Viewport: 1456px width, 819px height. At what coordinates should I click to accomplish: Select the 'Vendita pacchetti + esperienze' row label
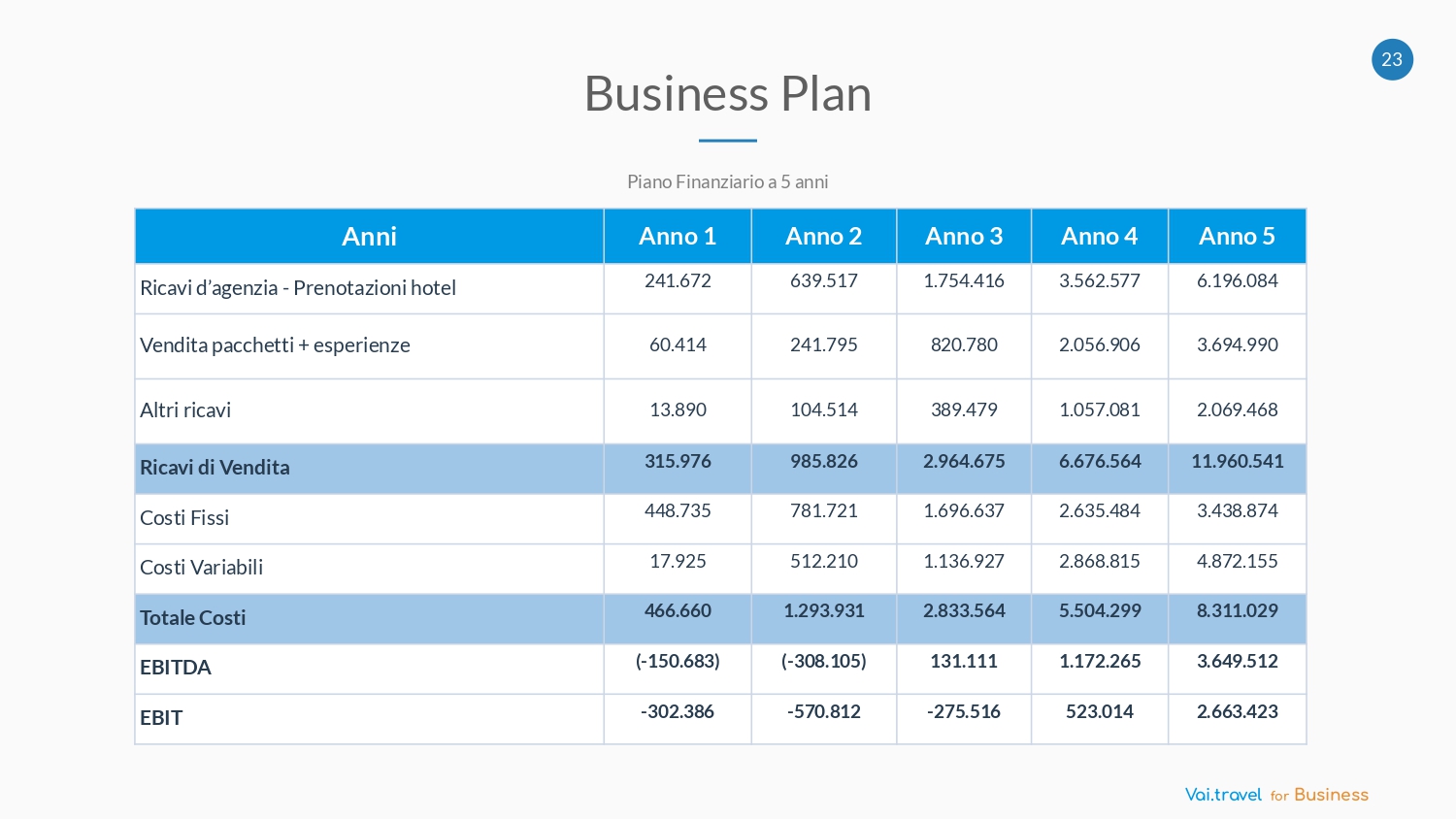[275, 345]
